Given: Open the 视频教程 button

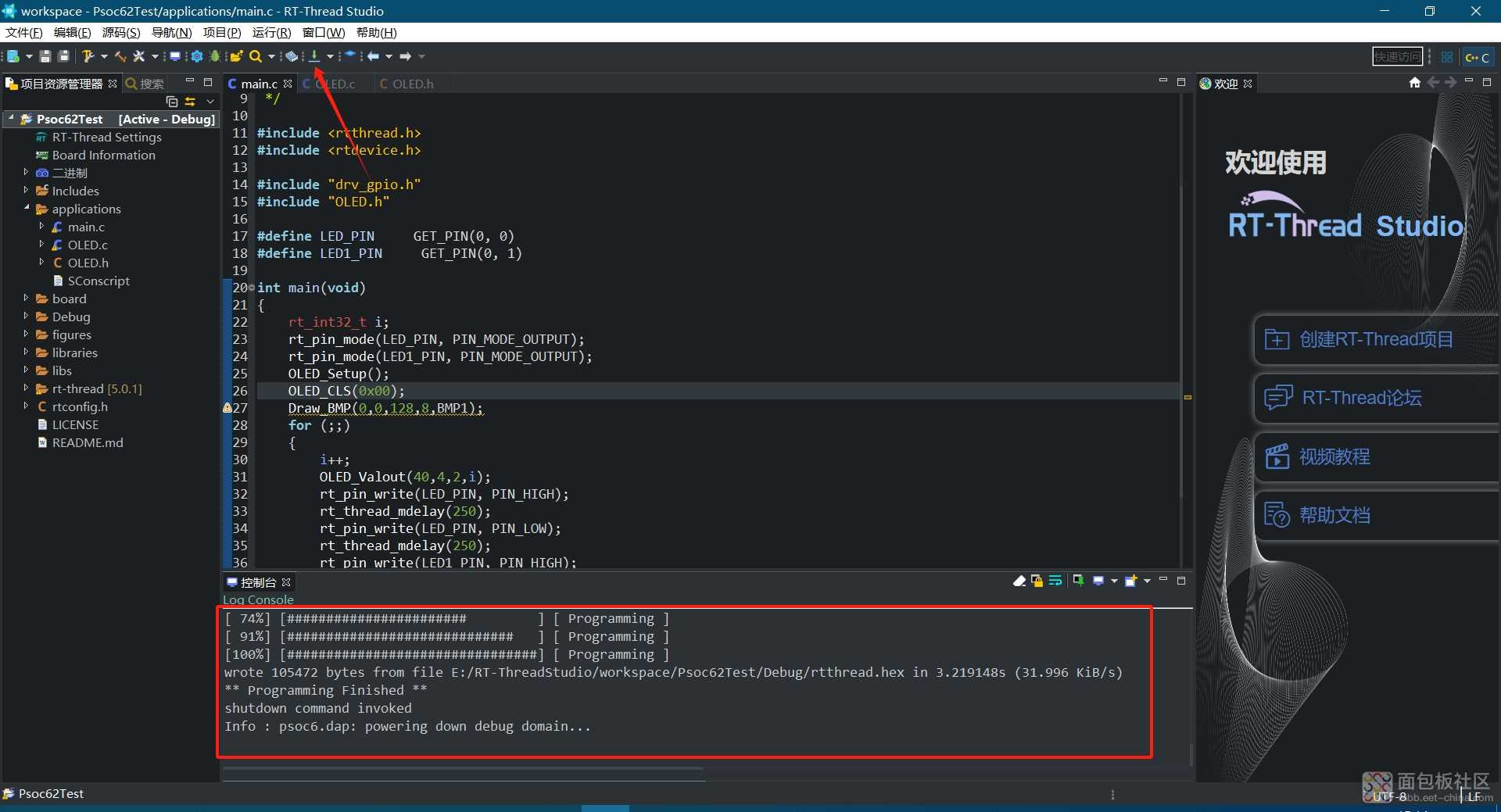Looking at the screenshot, I should tap(1376, 456).
